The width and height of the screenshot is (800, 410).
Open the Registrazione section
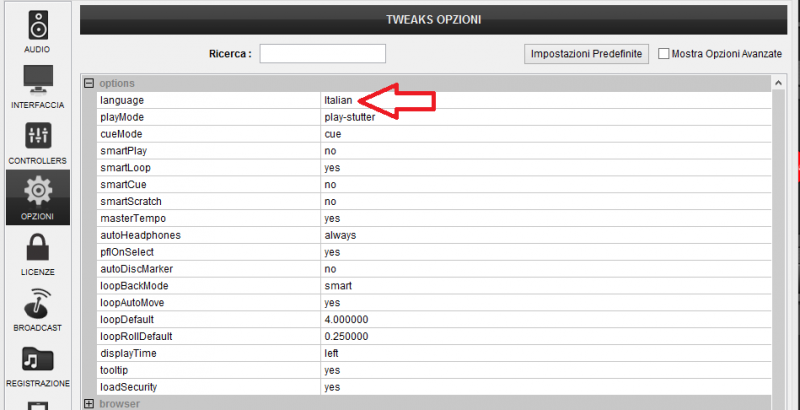[x=38, y=365]
